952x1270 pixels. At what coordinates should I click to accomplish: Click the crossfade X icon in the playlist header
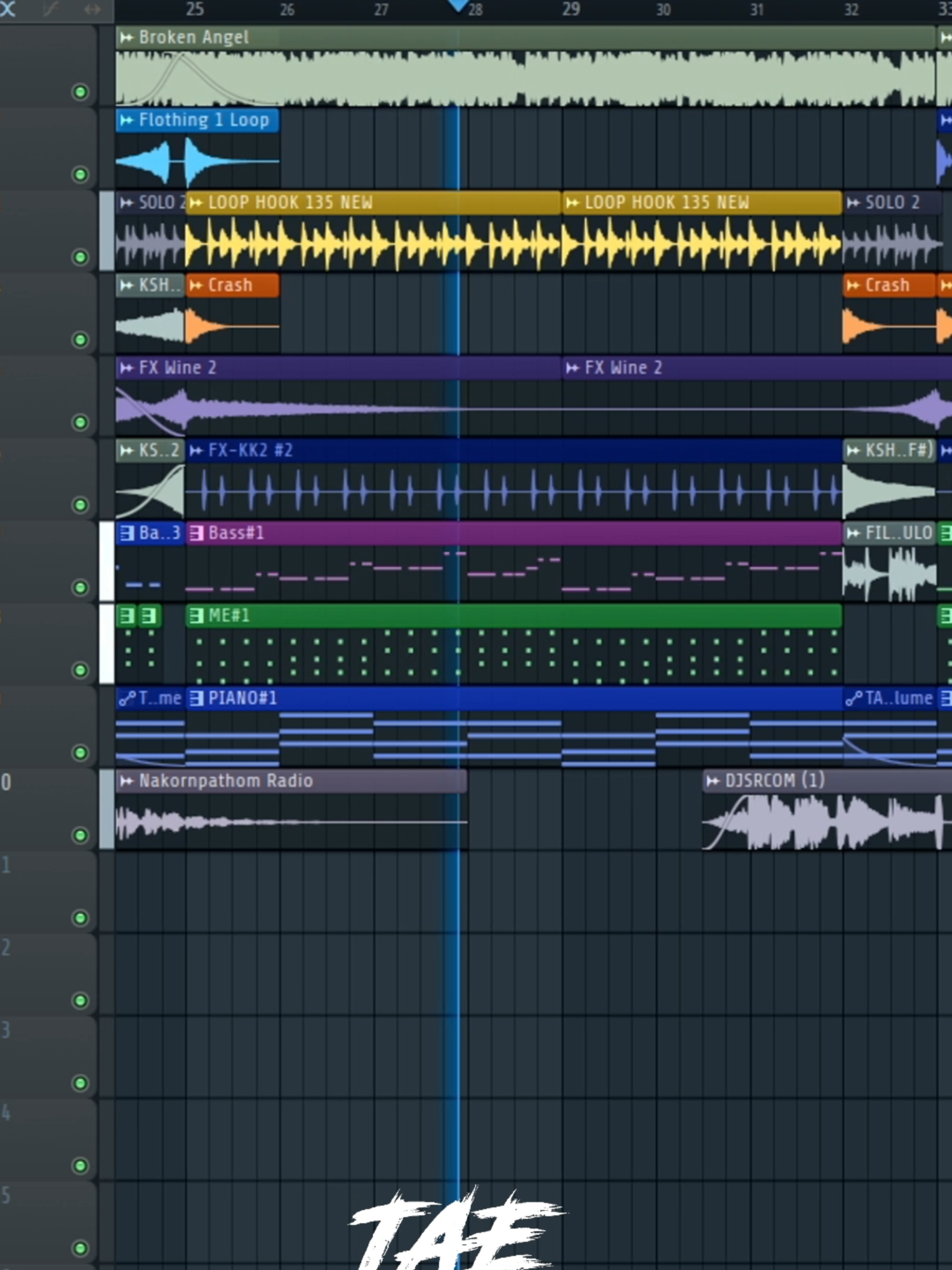(8, 9)
